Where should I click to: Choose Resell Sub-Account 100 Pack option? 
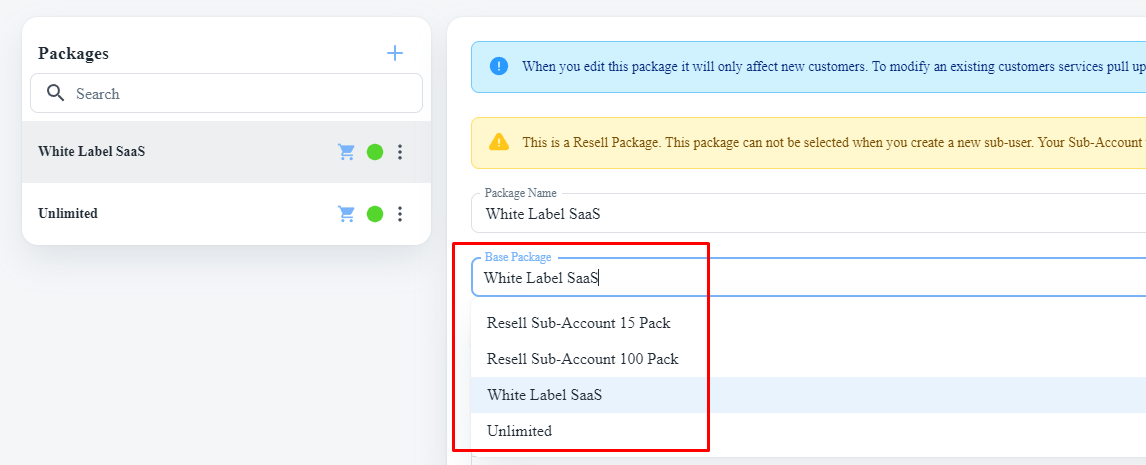tap(582, 359)
